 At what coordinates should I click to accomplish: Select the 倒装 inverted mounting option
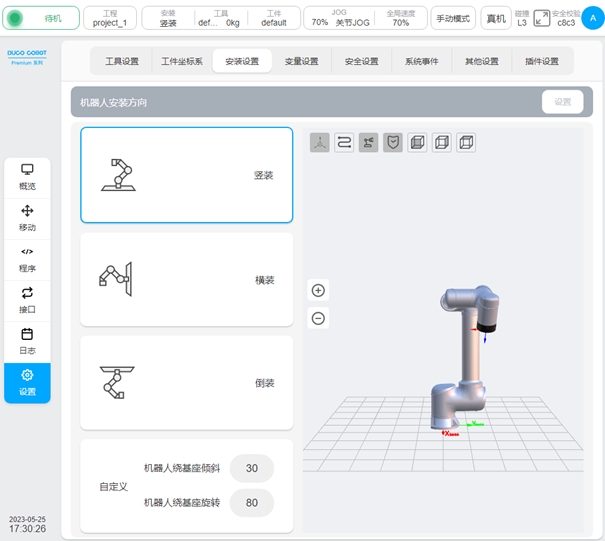187,383
